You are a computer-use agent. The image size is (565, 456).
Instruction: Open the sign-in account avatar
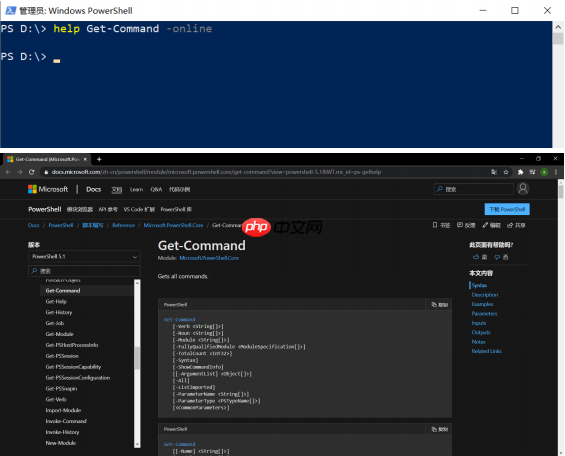pos(523,189)
